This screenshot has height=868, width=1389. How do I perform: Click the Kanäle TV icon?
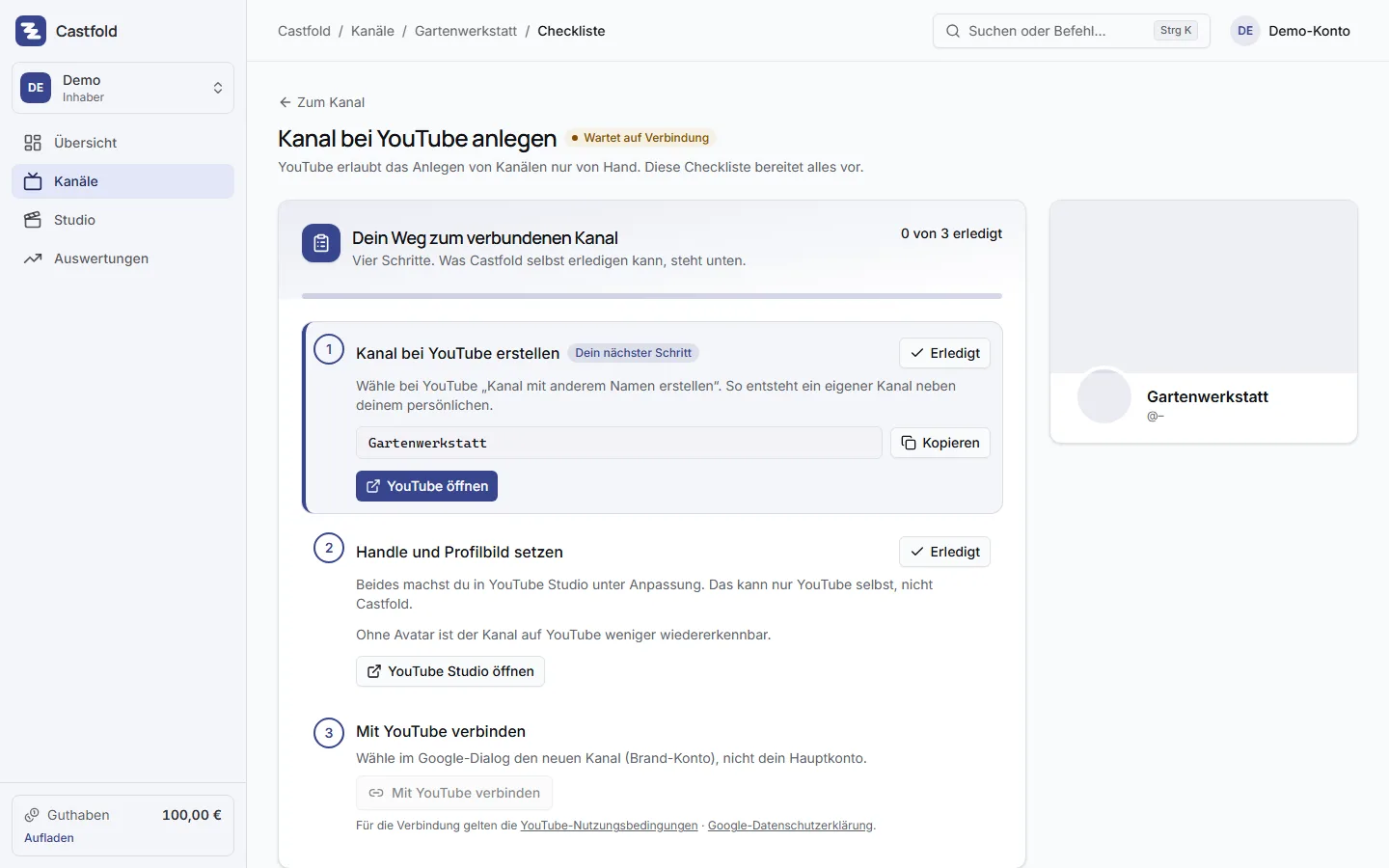pos(33,181)
